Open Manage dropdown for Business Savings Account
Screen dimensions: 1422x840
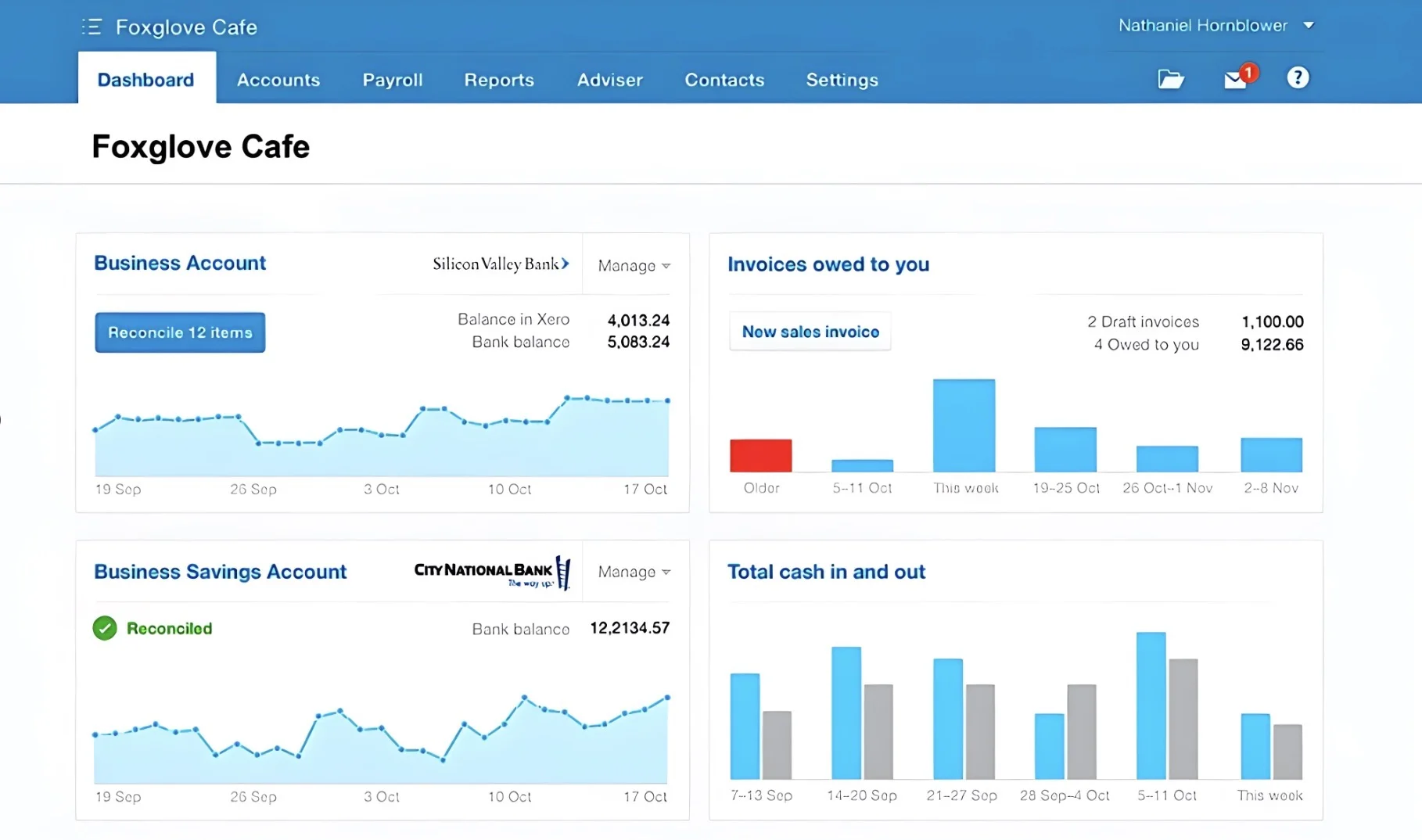coord(634,572)
